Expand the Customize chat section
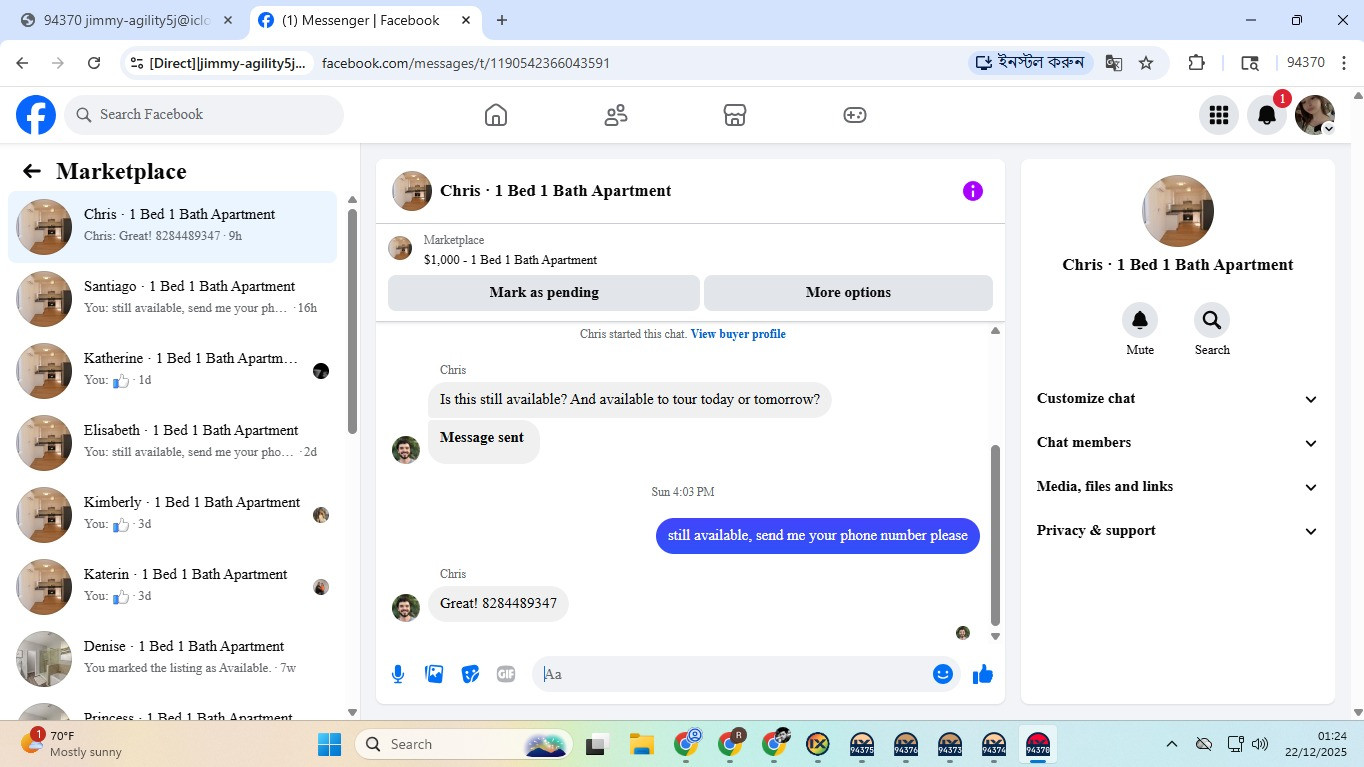Image resolution: width=1364 pixels, height=767 pixels. tap(1177, 399)
